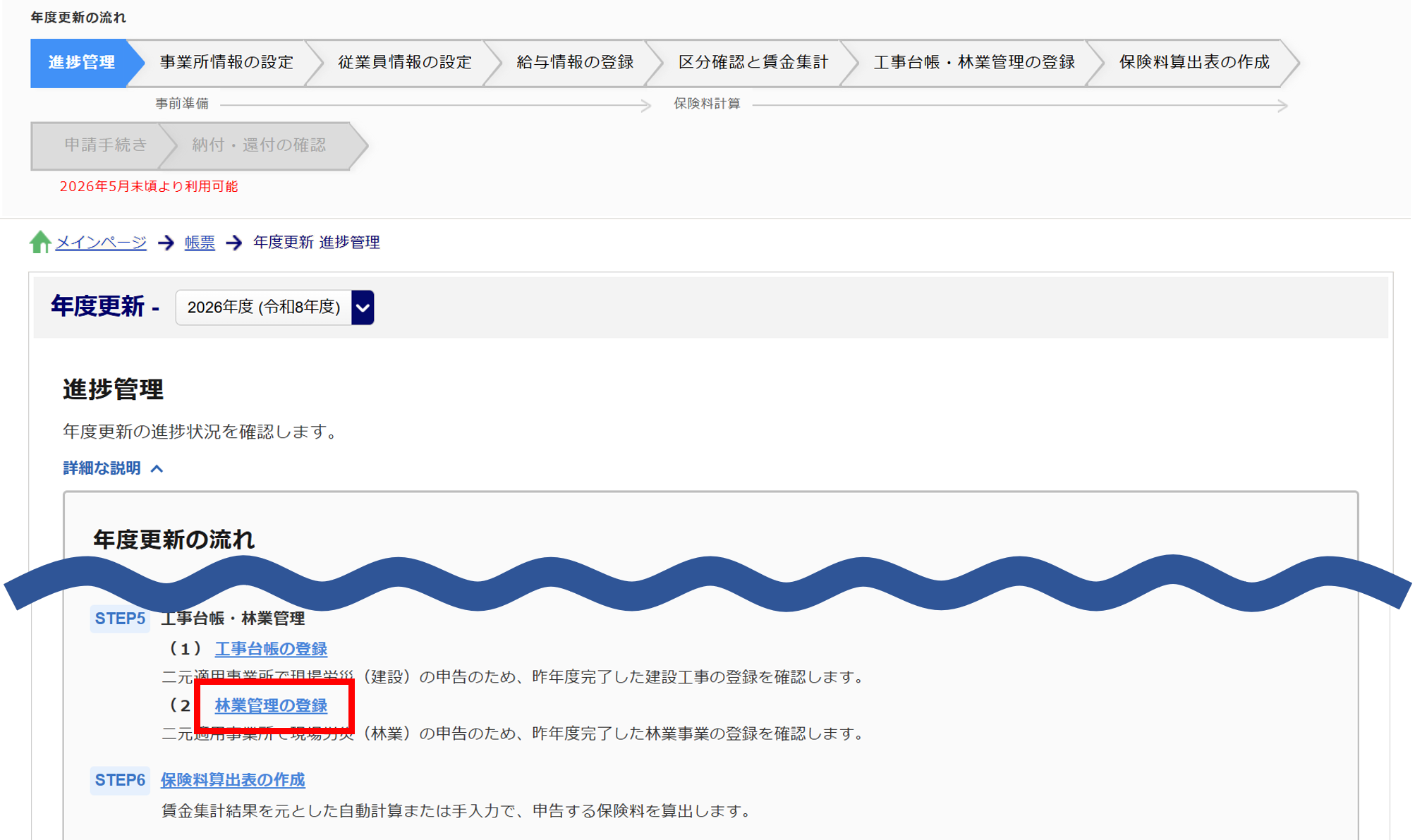1415x840 pixels.
Task: Click the chevron icon next to 詳細な説明
Action: [x=157, y=469]
